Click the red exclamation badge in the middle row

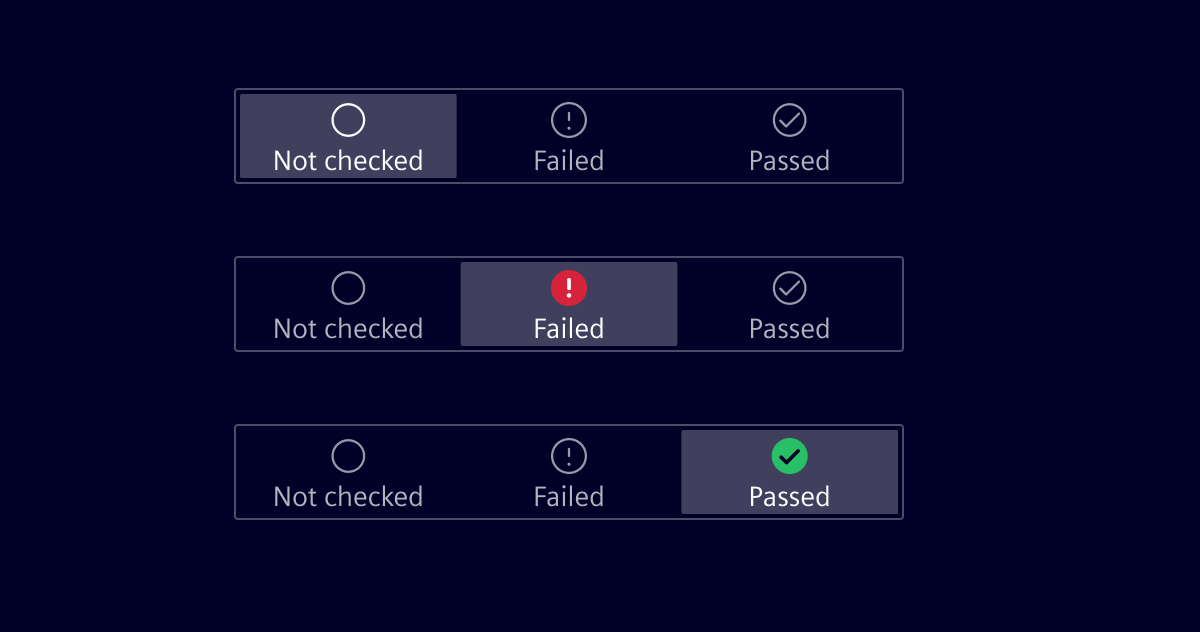pyautogui.click(x=568, y=287)
